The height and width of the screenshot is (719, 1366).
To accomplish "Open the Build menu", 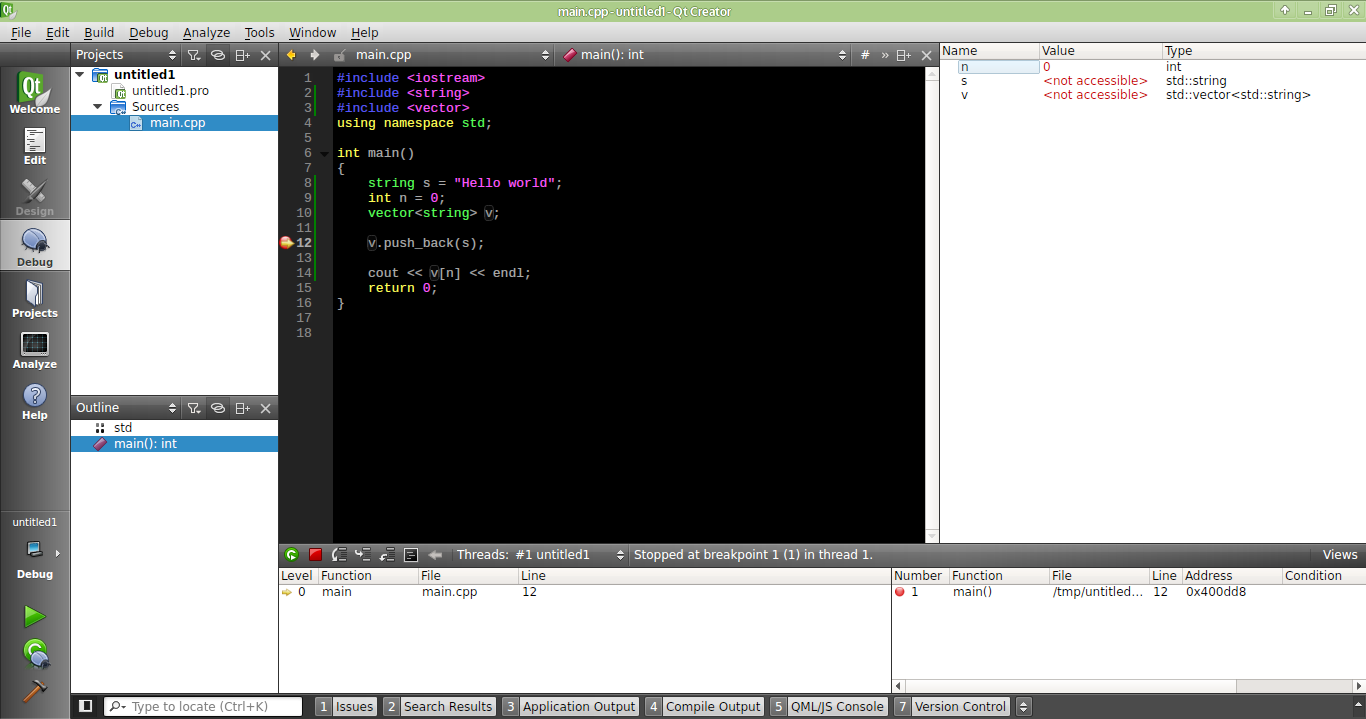I will tap(99, 33).
